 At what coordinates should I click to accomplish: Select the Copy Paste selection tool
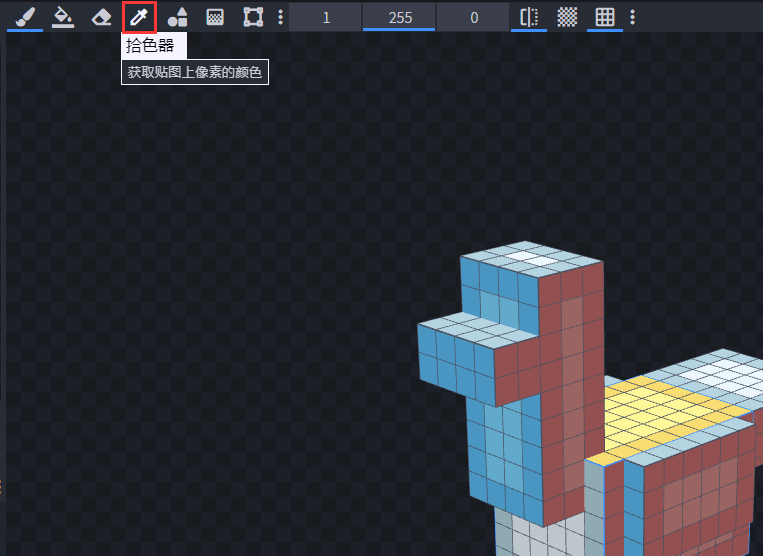(253, 18)
